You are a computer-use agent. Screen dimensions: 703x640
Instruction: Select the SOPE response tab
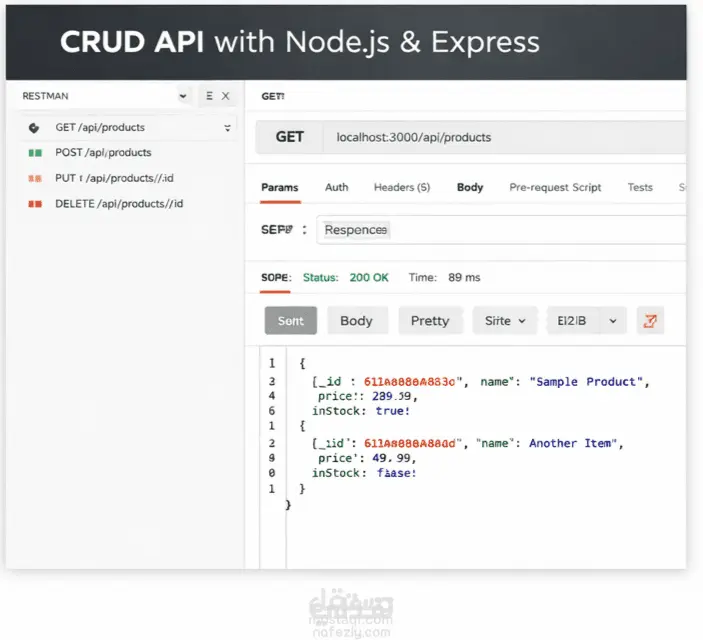click(276, 278)
